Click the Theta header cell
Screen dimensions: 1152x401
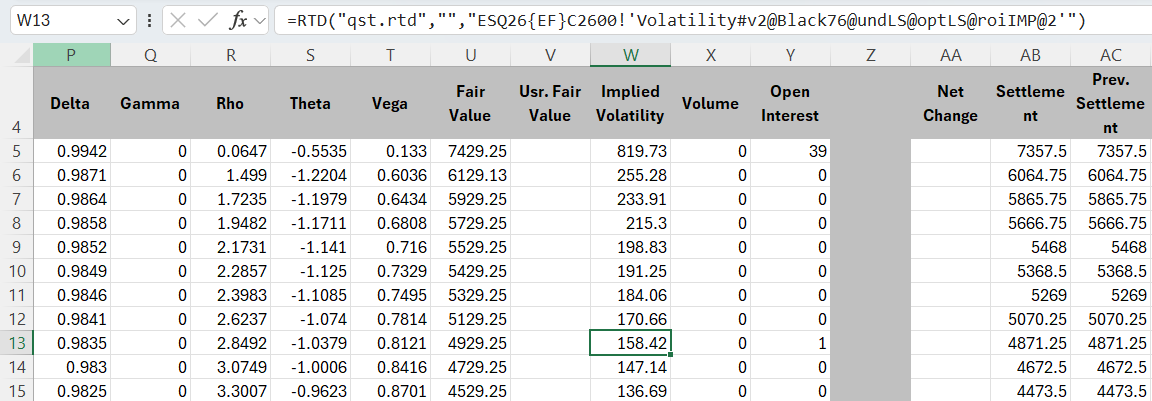(x=310, y=104)
